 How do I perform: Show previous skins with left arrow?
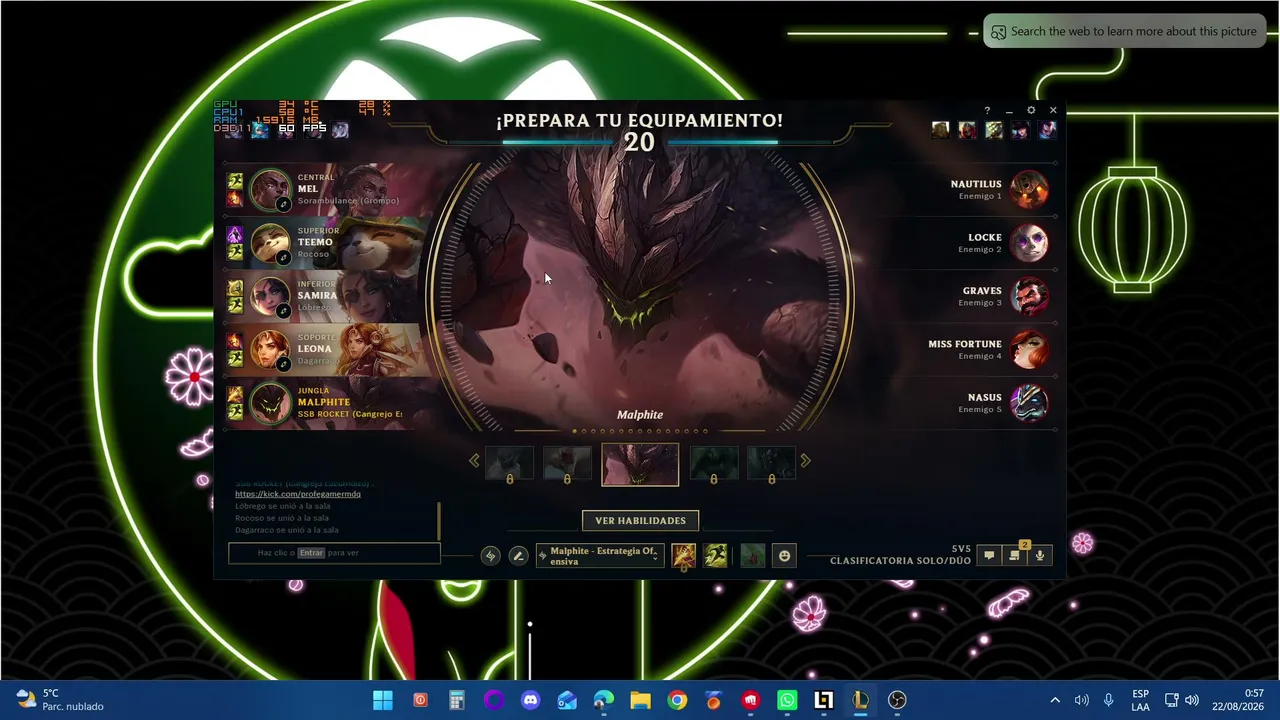click(474, 461)
